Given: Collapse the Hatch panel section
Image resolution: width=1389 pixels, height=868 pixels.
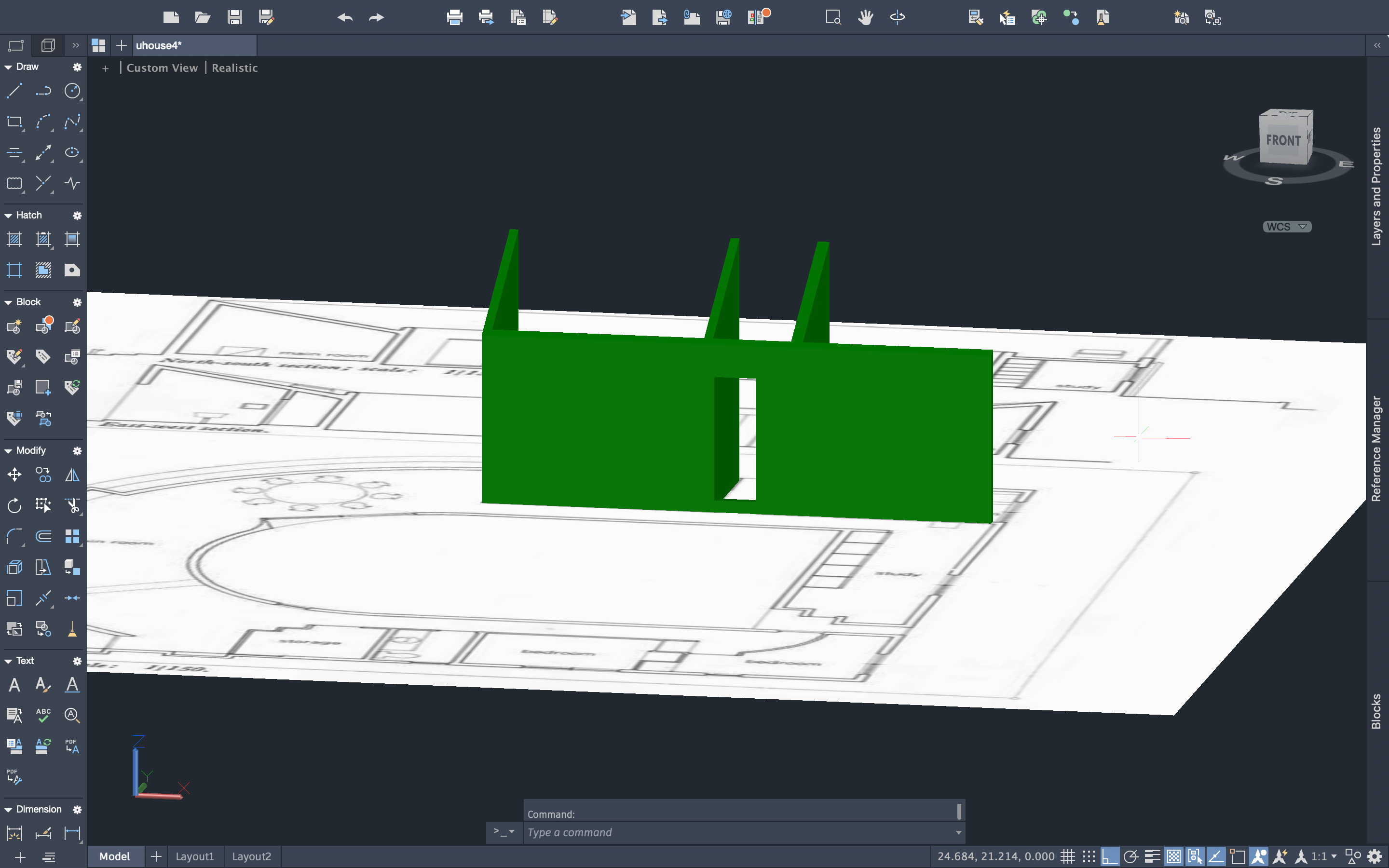Looking at the screenshot, I should click(8, 216).
